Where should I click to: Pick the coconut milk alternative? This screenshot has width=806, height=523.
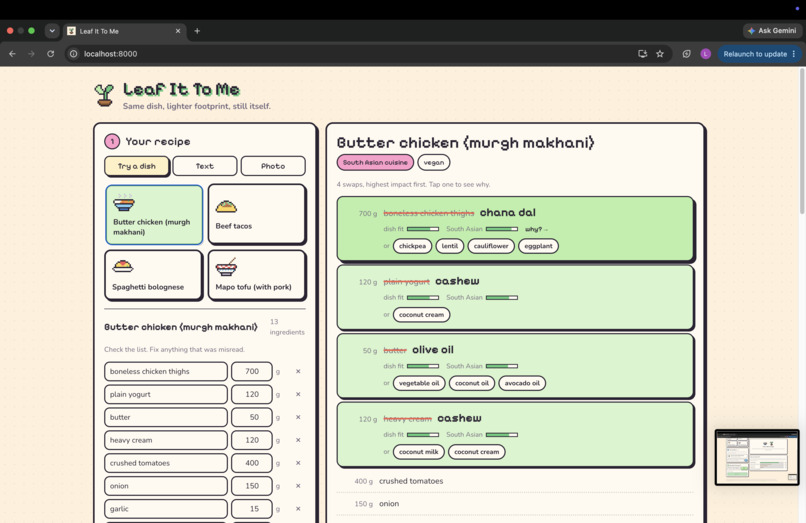coord(418,452)
